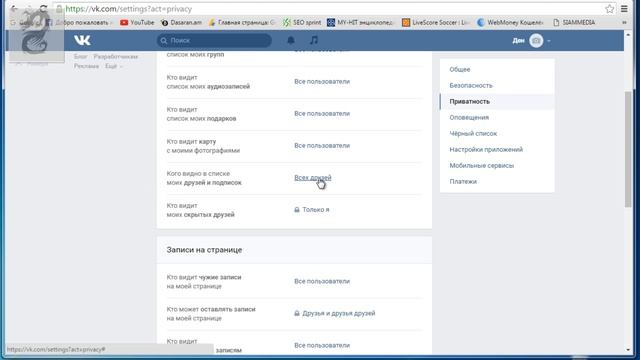Click Реклама footer link
The image size is (640, 360).
86,66
